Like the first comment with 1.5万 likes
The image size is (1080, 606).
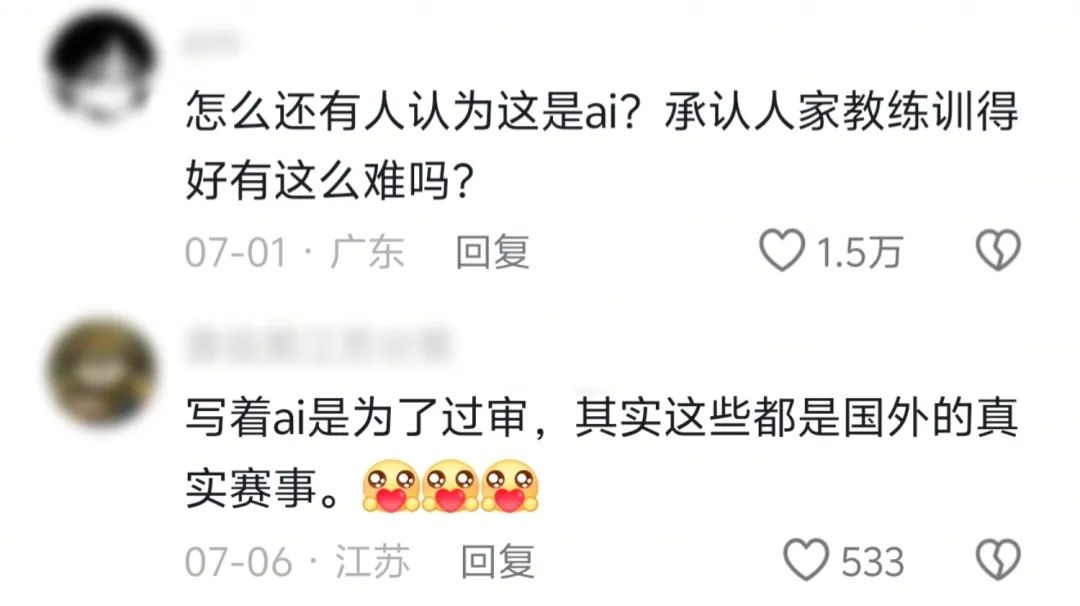tap(782, 250)
